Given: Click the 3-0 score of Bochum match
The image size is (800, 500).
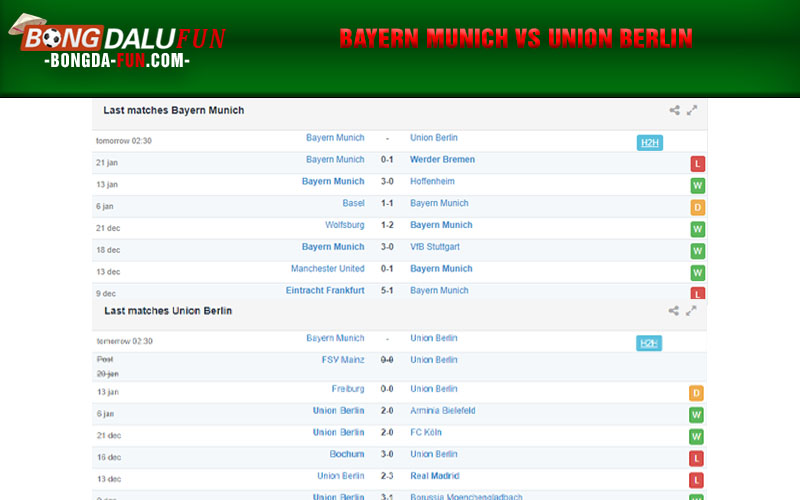Looking at the screenshot, I should [x=387, y=454].
